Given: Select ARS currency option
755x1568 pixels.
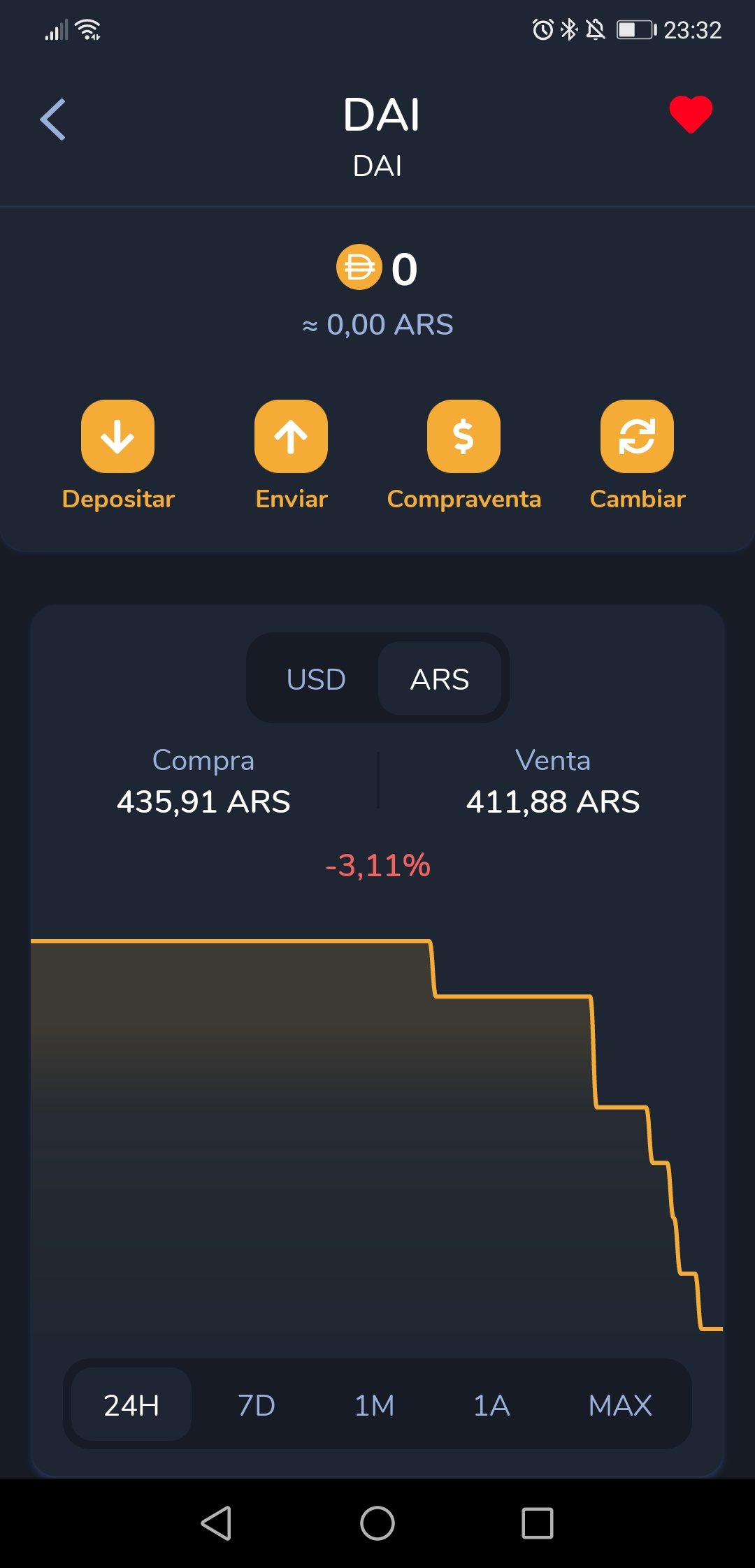Looking at the screenshot, I should click(440, 679).
